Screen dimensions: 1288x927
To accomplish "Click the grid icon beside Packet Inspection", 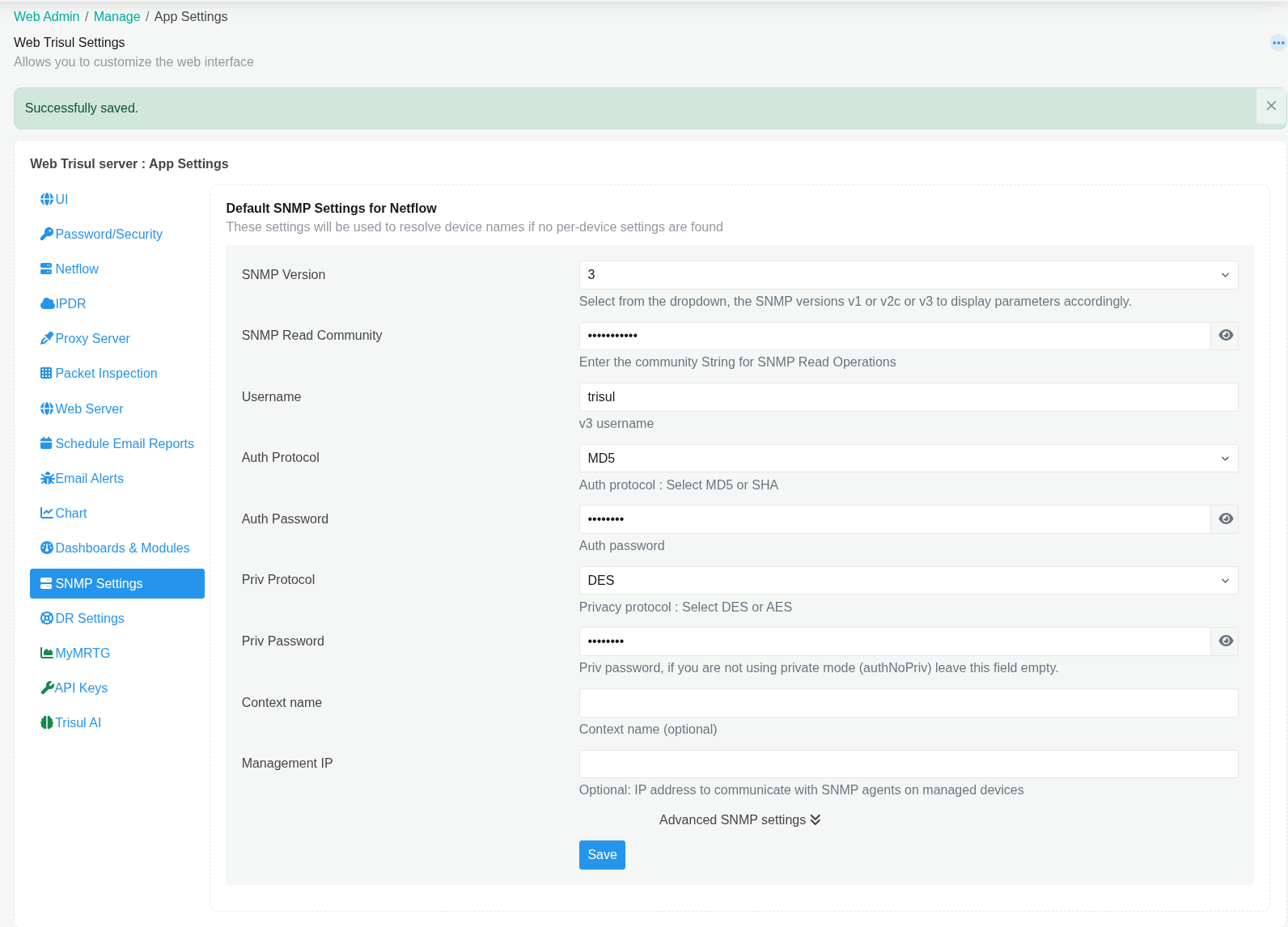I will coord(46,373).
